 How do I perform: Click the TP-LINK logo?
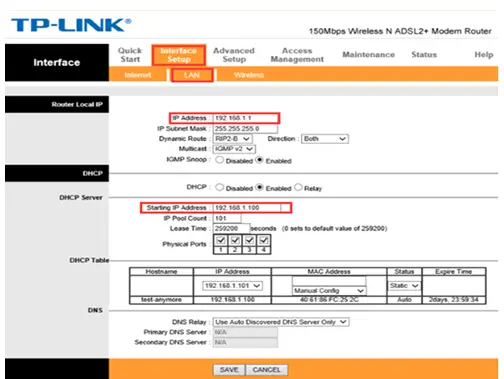(x=71, y=25)
